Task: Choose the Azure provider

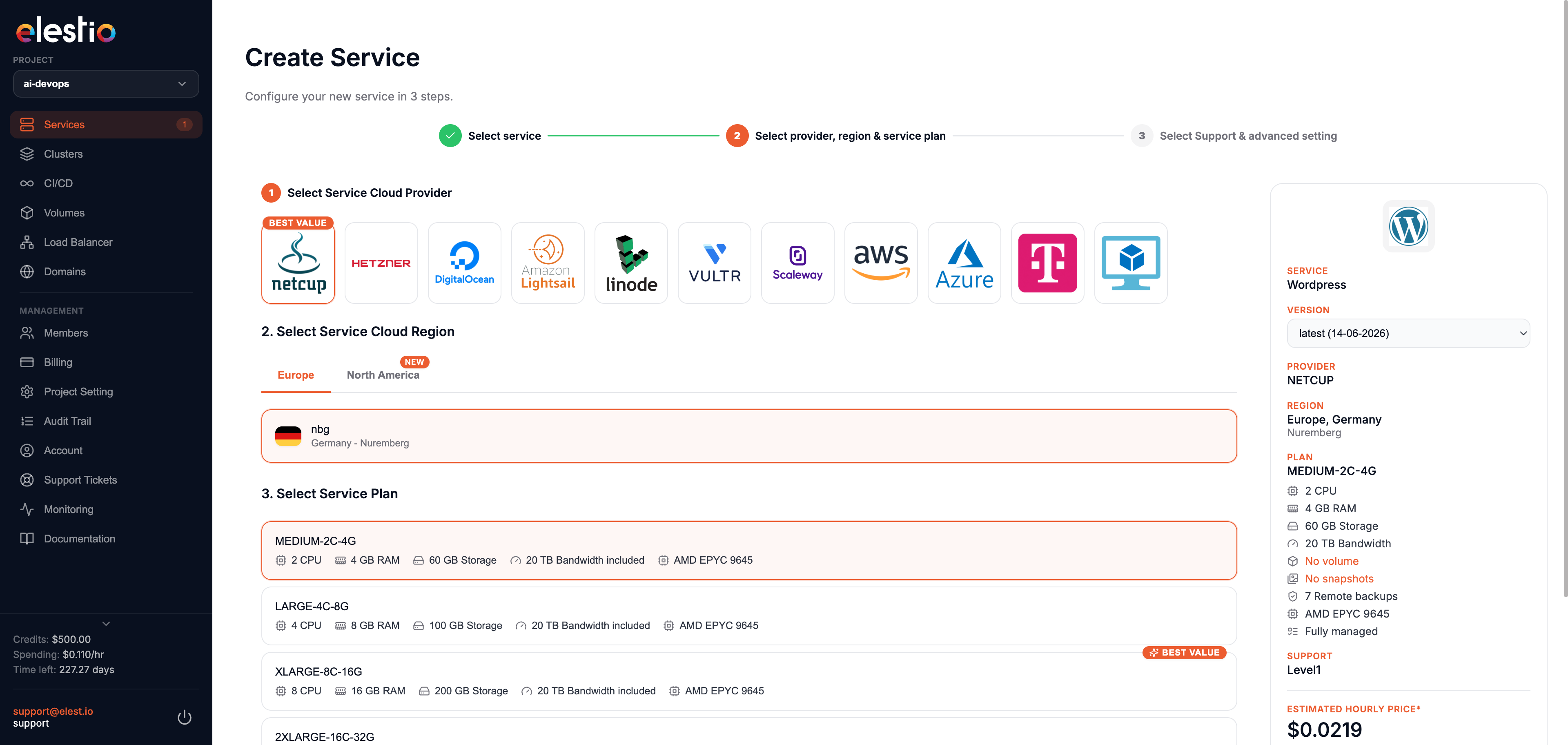Action: coord(964,263)
